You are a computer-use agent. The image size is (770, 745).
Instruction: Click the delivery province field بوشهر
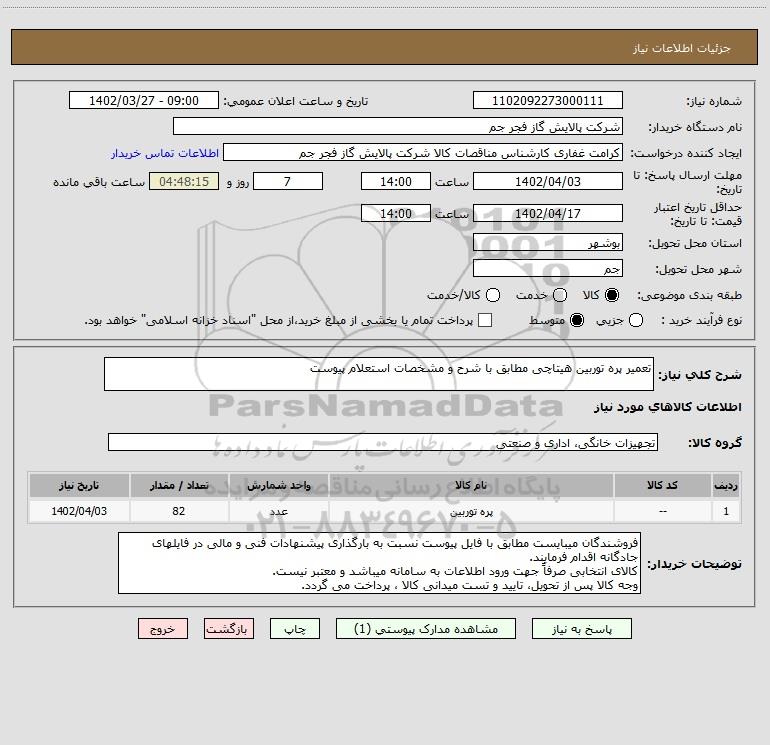(x=548, y=243)
